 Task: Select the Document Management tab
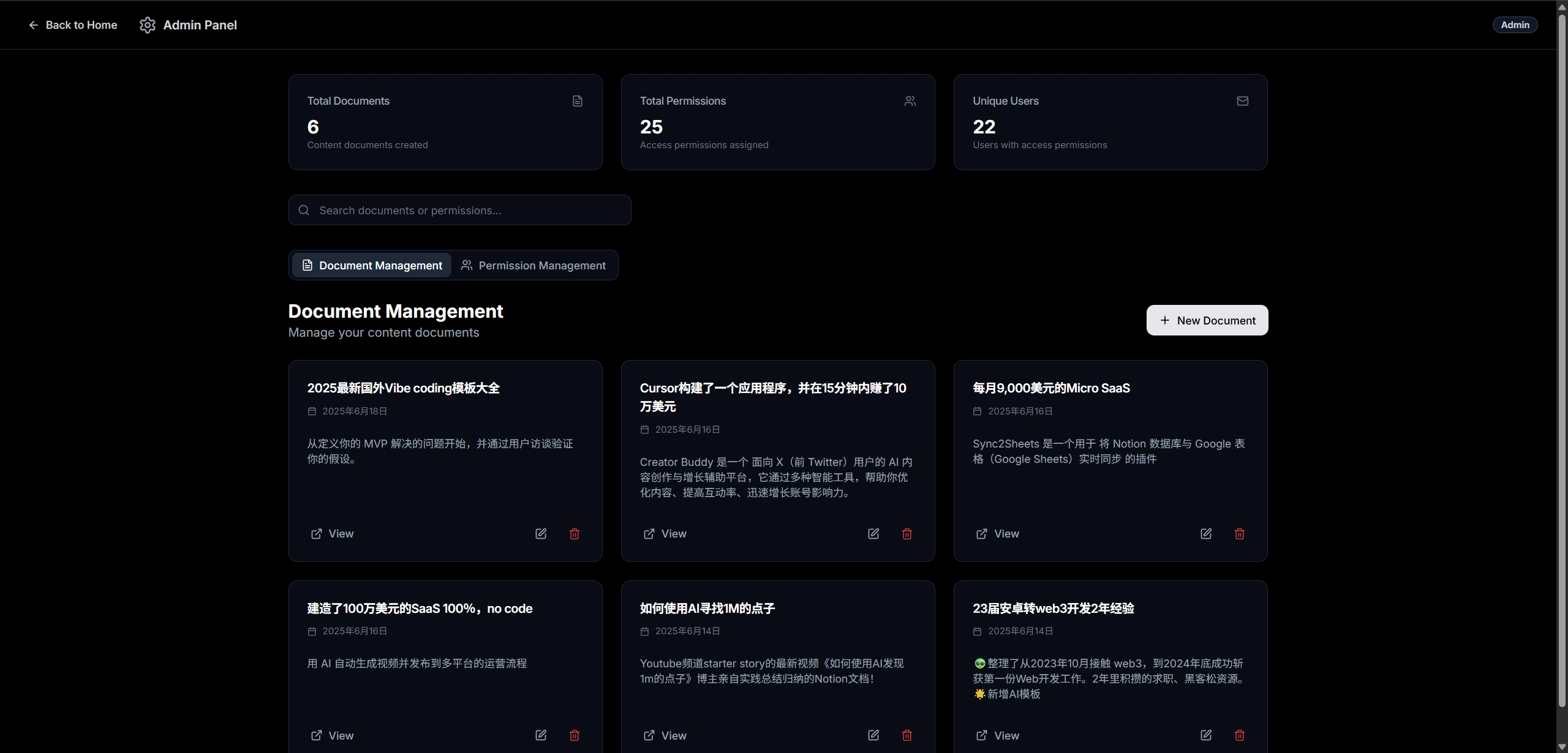(372, 265)
